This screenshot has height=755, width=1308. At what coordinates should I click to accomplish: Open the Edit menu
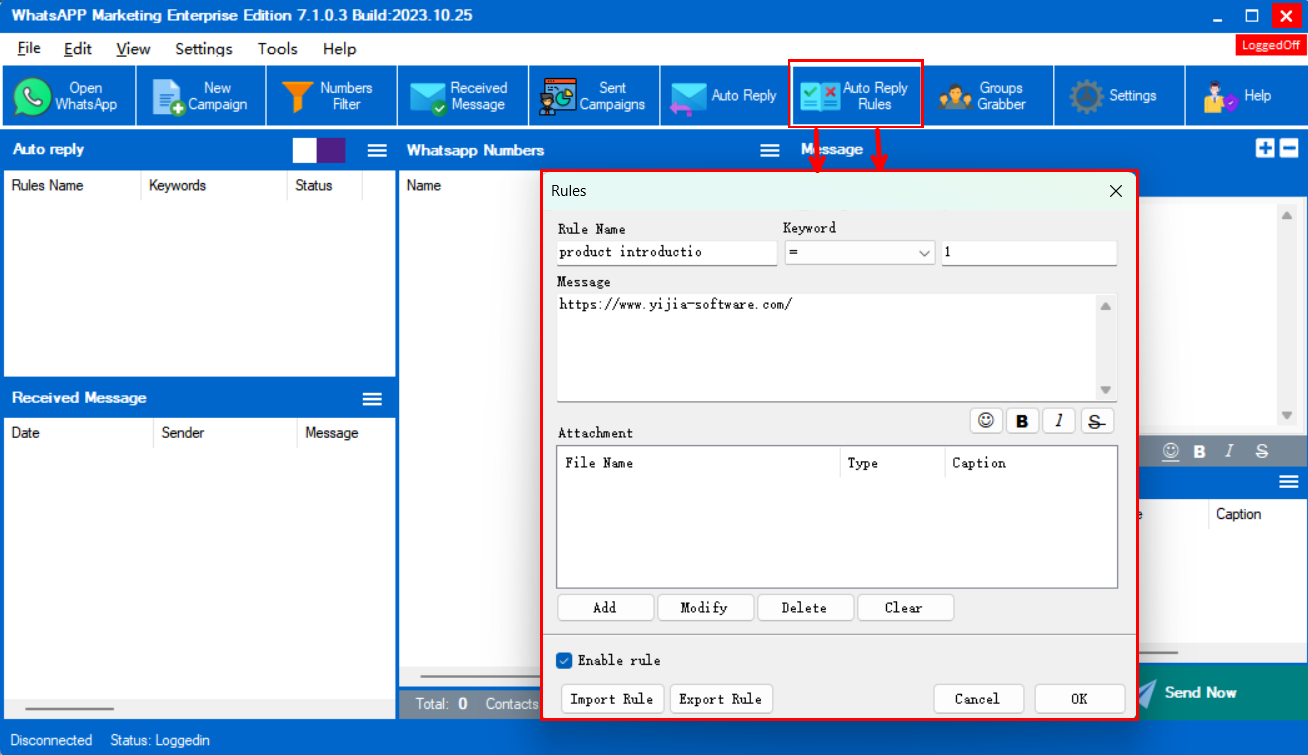coord(77,49)
